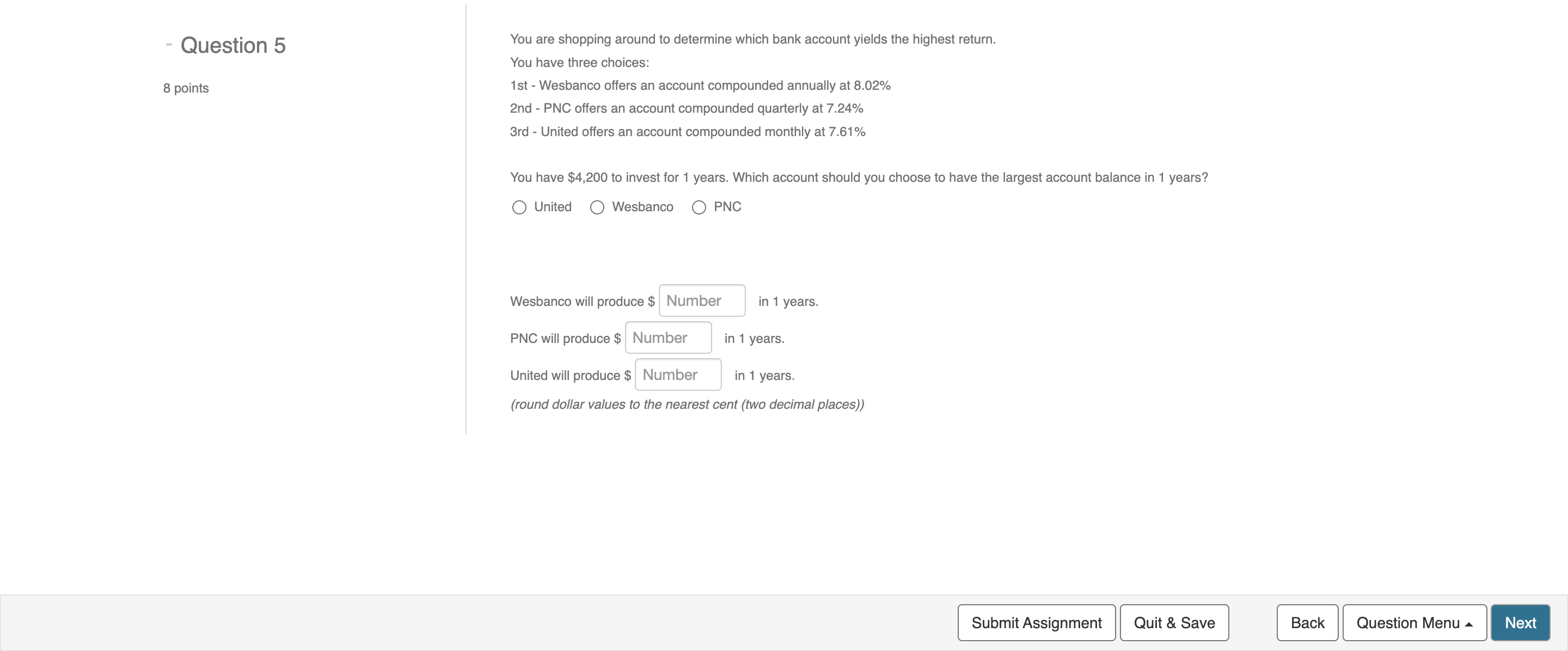This screenshot has height=651, width=1568.
Task: Collapse Question 5 using the minus expander
Action: pos(169,44)
